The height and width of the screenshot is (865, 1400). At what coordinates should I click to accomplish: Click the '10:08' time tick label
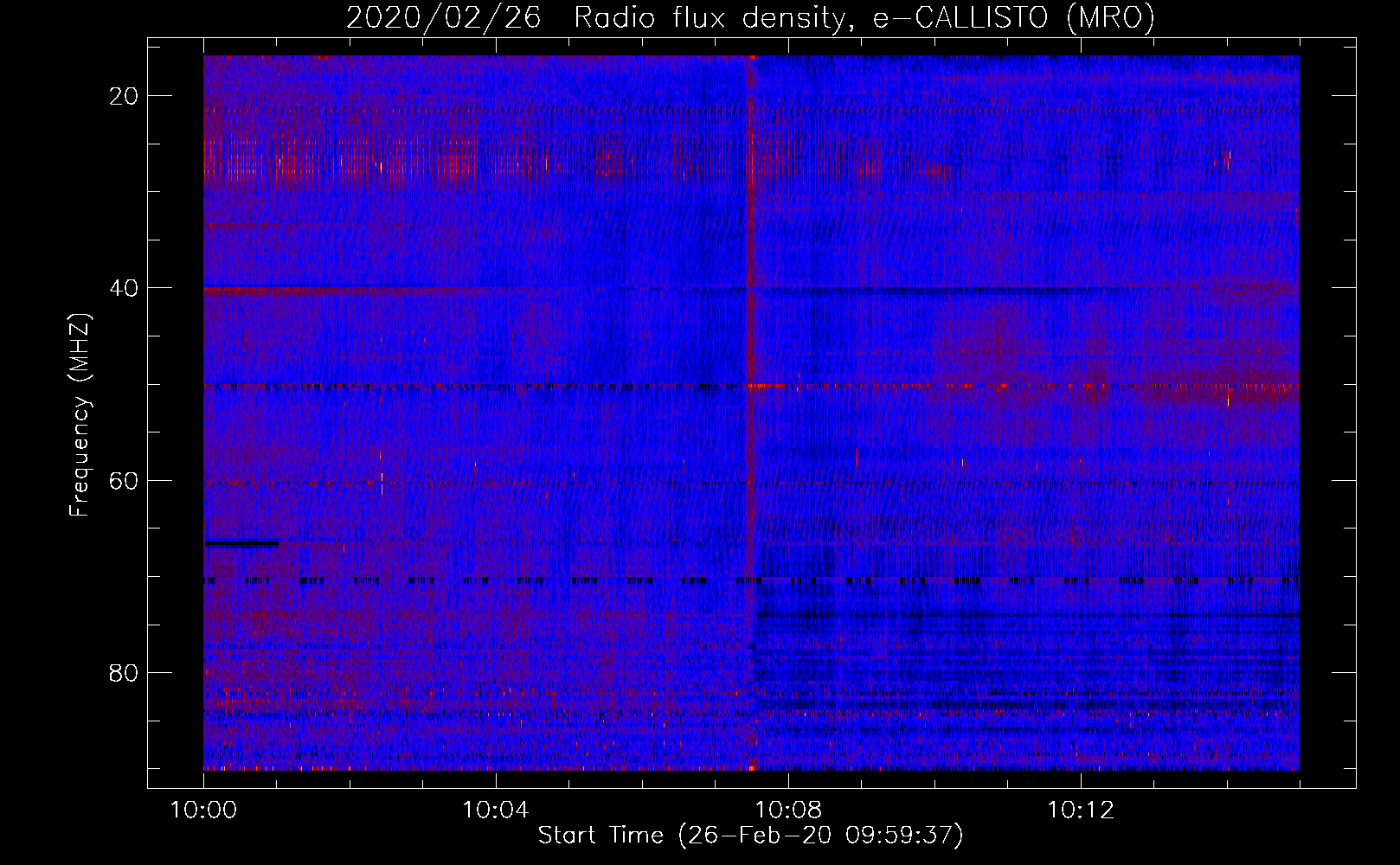tap(787, 811)
